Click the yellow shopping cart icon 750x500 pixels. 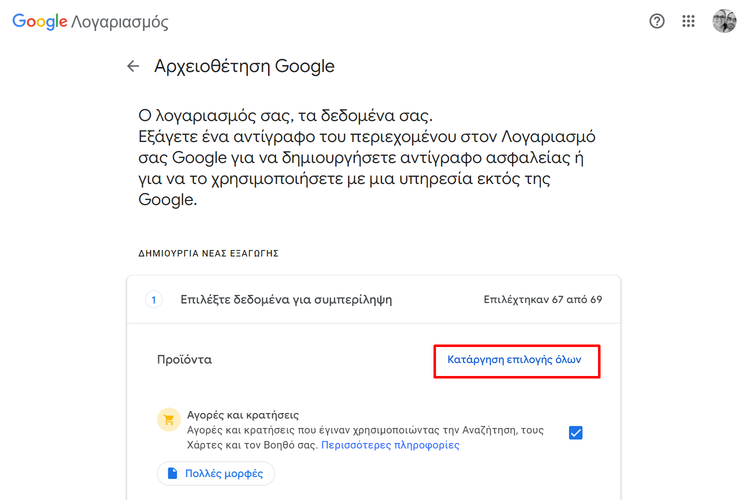[x=169, y=420]
